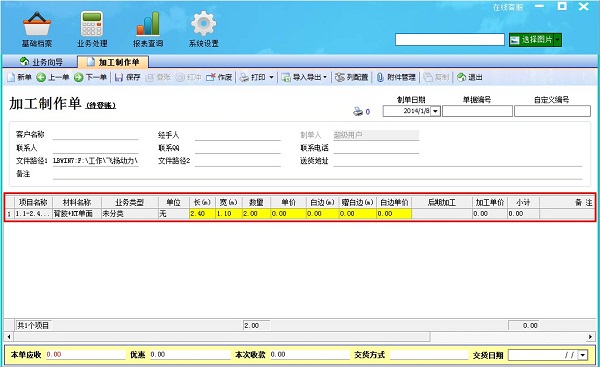This screenshot has height=367, width=600.
Task: Switch to the 业务向导 tab
Action: [41, 62]
